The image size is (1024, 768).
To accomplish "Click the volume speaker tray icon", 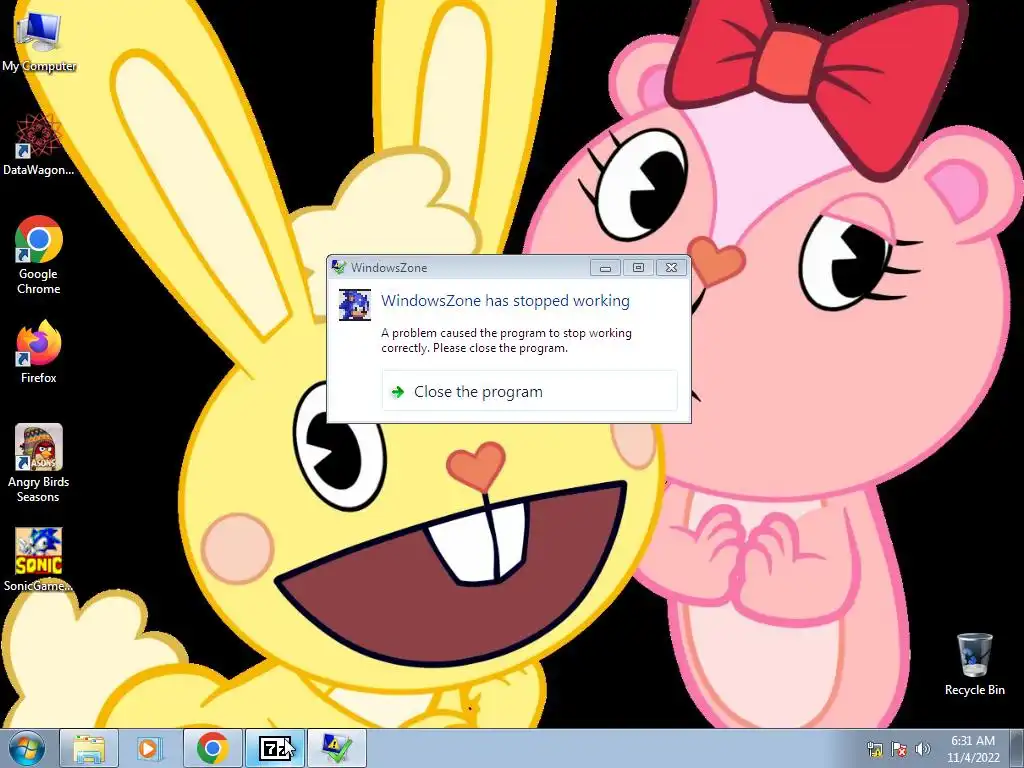I will (x=922, y=749).
